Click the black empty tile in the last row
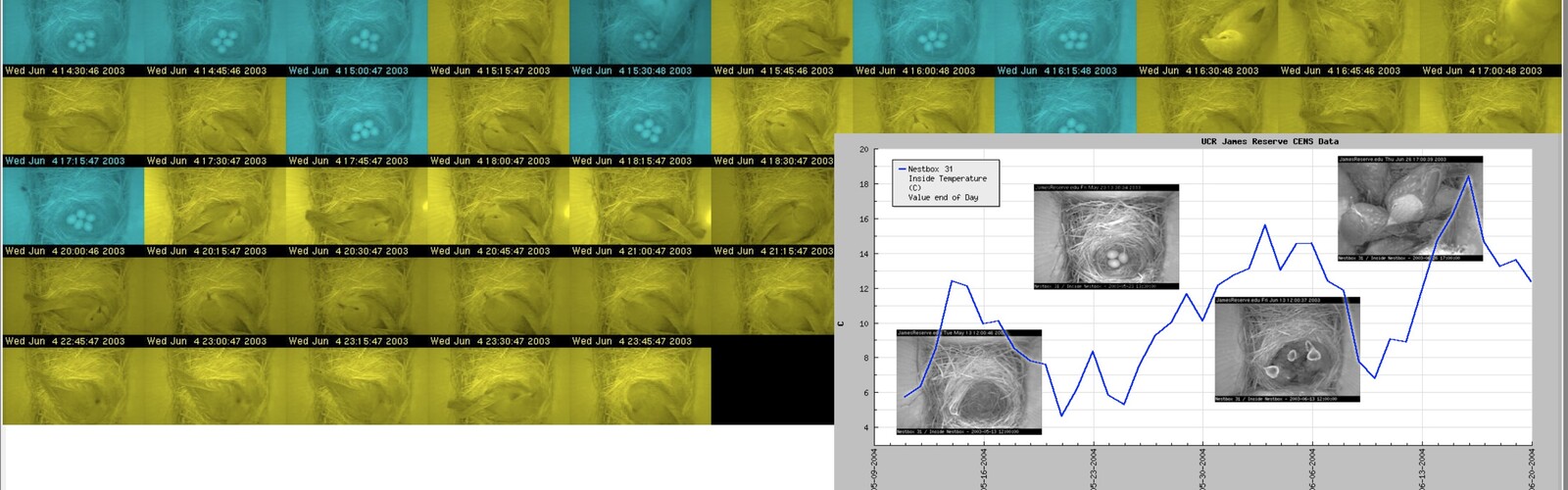1568x490 pixels. pos(772,386)
